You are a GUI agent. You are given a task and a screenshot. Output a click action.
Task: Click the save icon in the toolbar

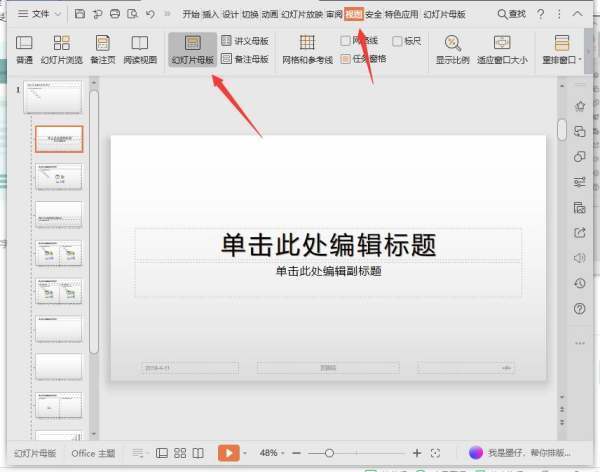[x=80, y=14]
